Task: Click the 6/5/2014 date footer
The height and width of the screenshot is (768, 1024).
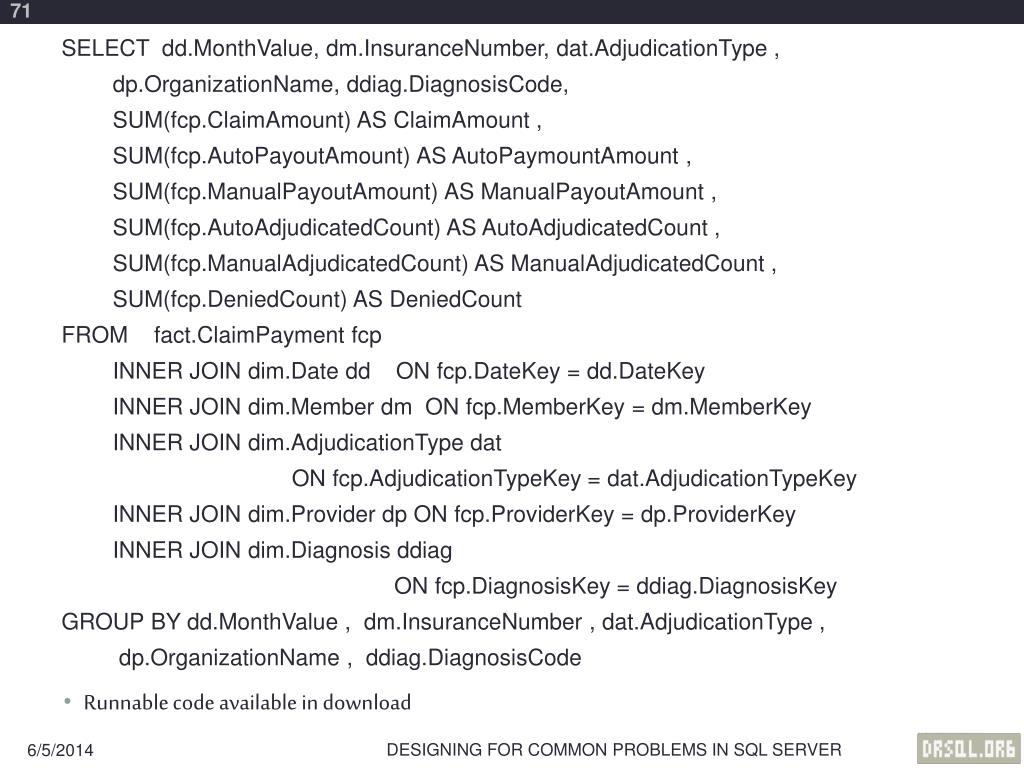Action: (60, 750)
